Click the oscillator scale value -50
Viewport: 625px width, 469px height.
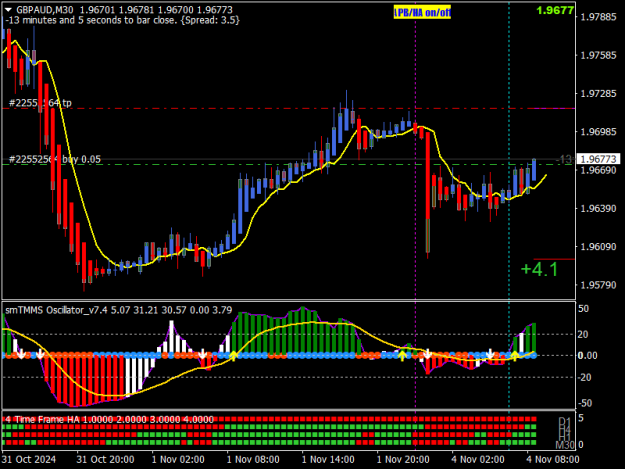point(584,403)
